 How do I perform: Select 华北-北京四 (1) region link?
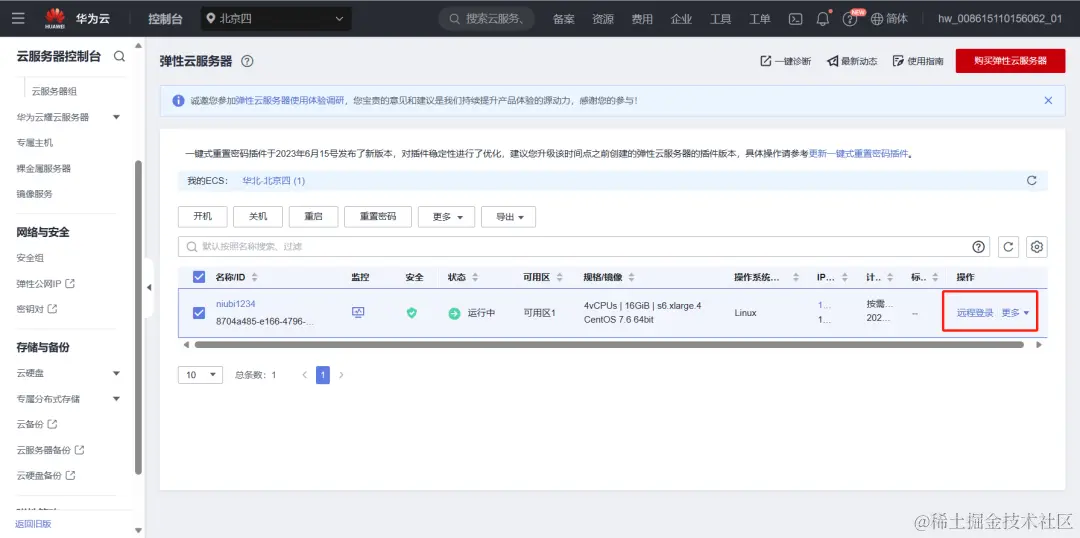coord(273,180)
